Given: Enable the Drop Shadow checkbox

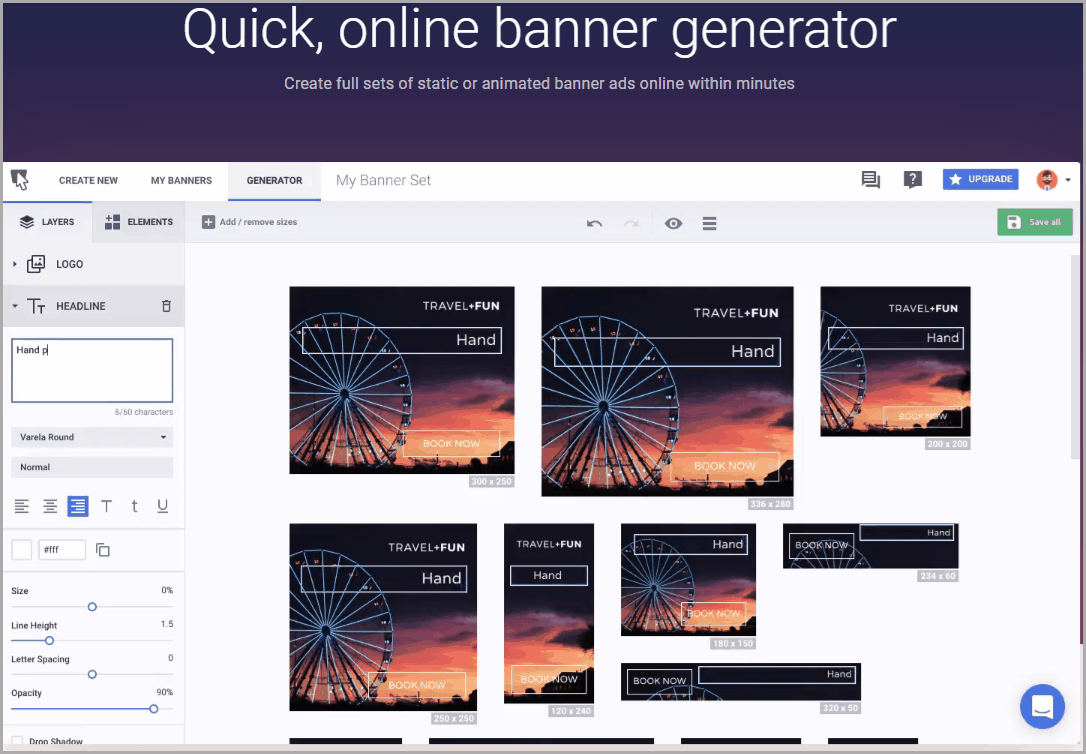Looking at the screenshot, I should click(17, 742).
